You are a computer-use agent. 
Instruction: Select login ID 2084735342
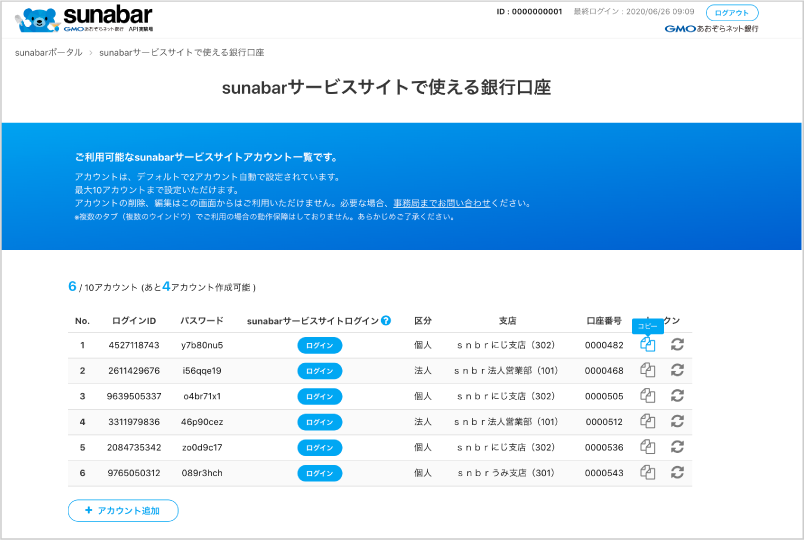coord(134,448)
